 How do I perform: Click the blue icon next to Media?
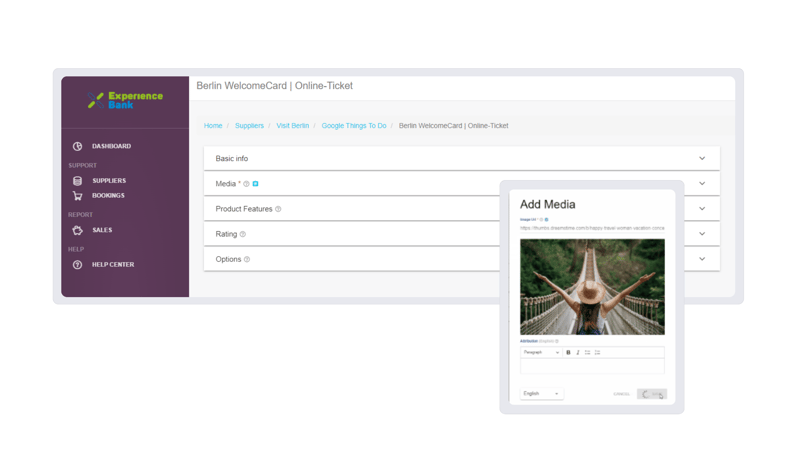click(x=256, y=184)
